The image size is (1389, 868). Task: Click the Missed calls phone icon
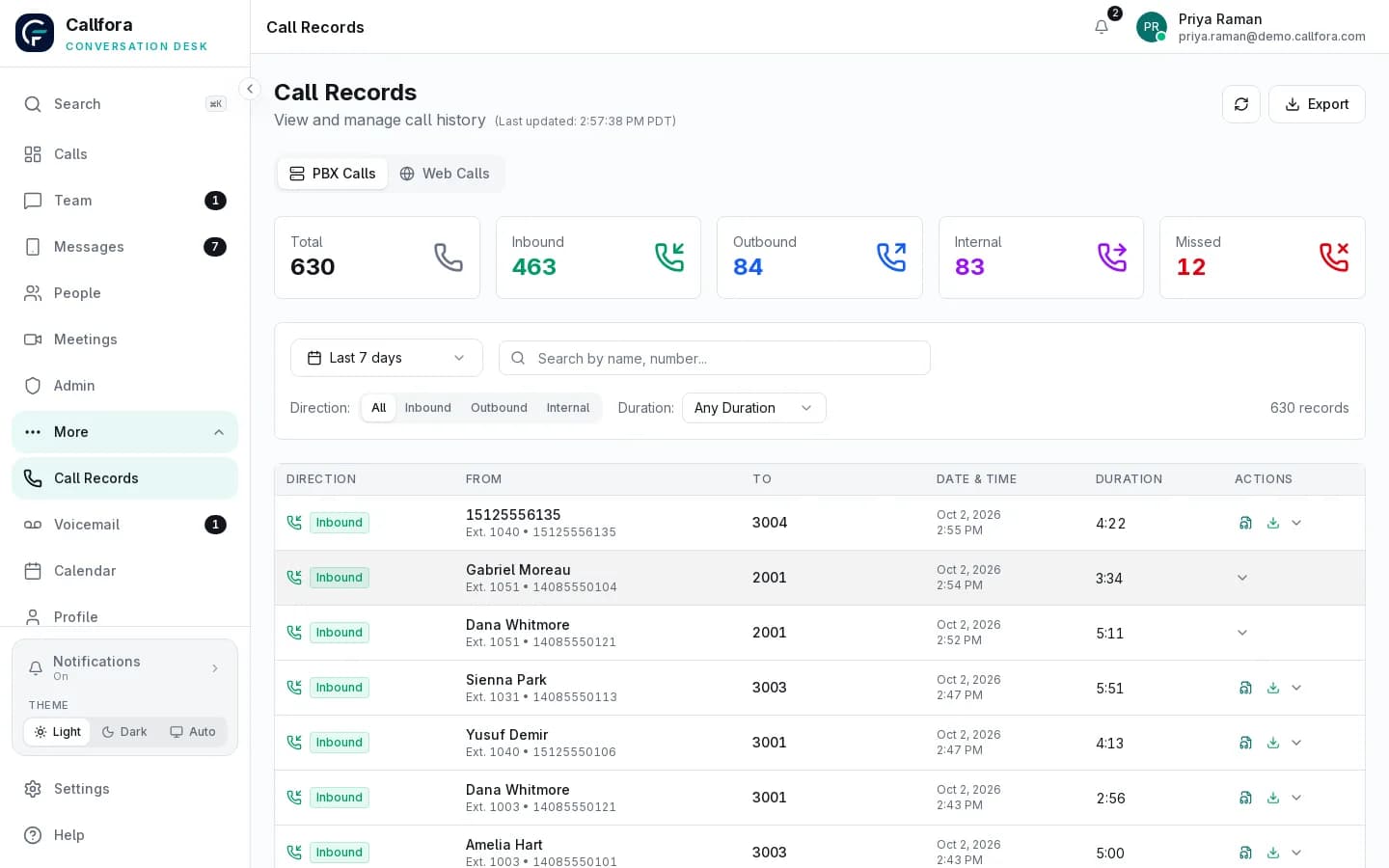(x=1334, y=257)
